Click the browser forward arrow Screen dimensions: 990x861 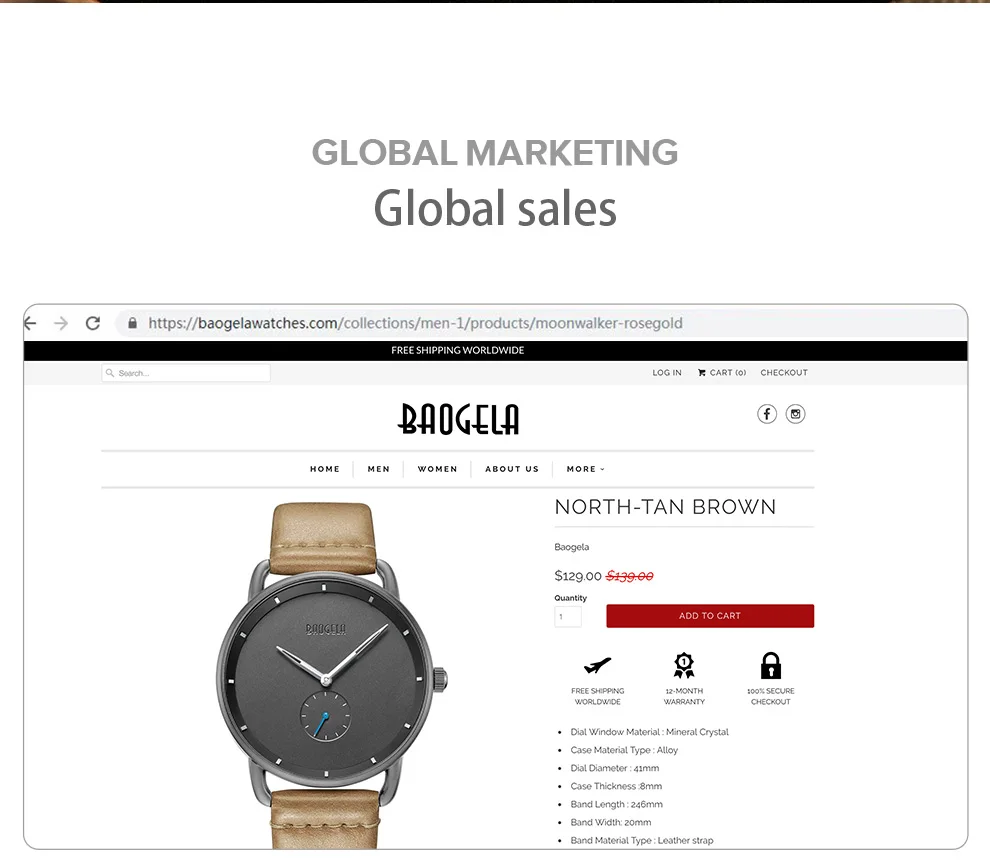point(61,323)
